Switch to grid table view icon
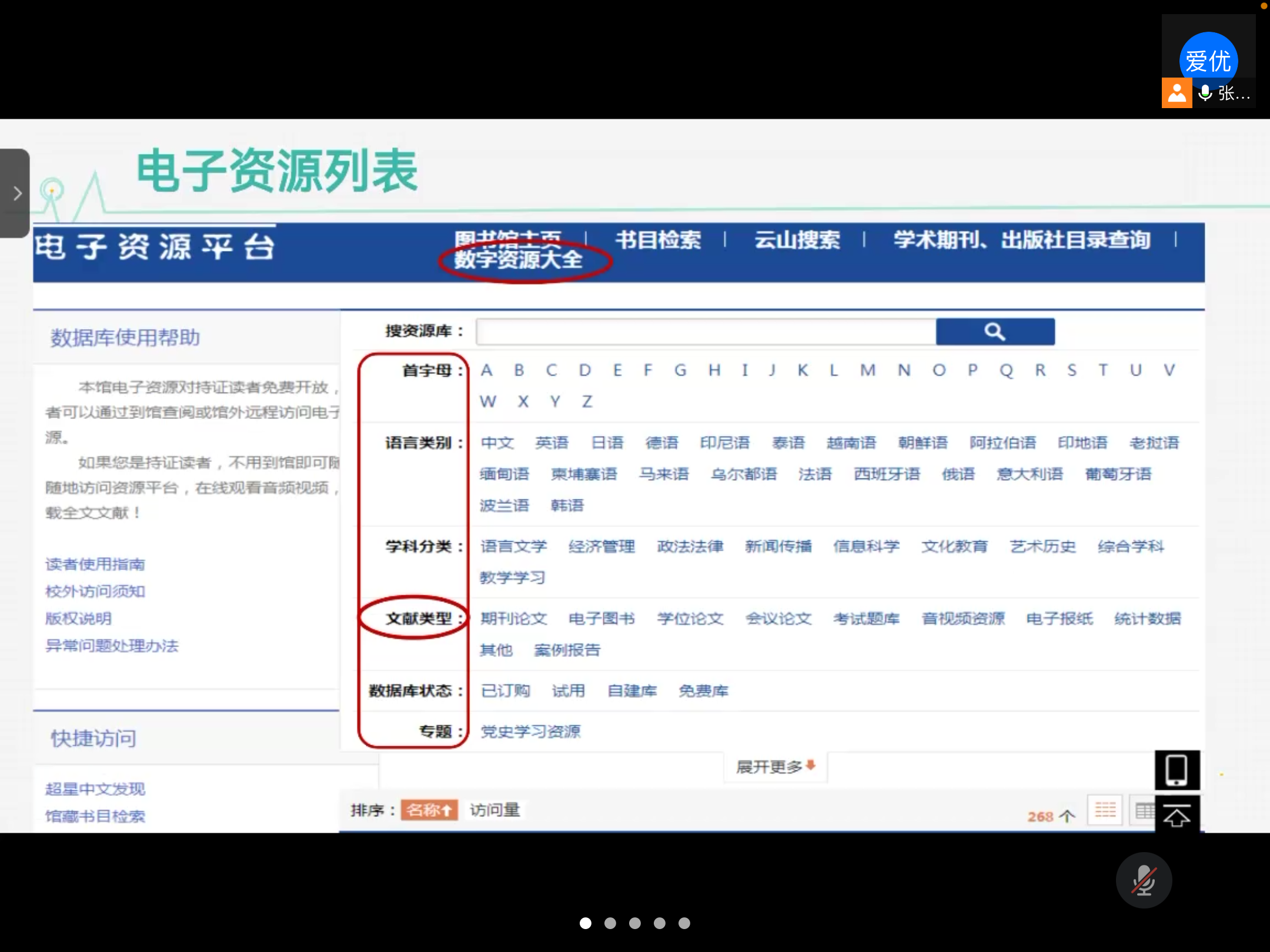The height and width of the screenshot is (952, 1270). (x=1142, y=811)
